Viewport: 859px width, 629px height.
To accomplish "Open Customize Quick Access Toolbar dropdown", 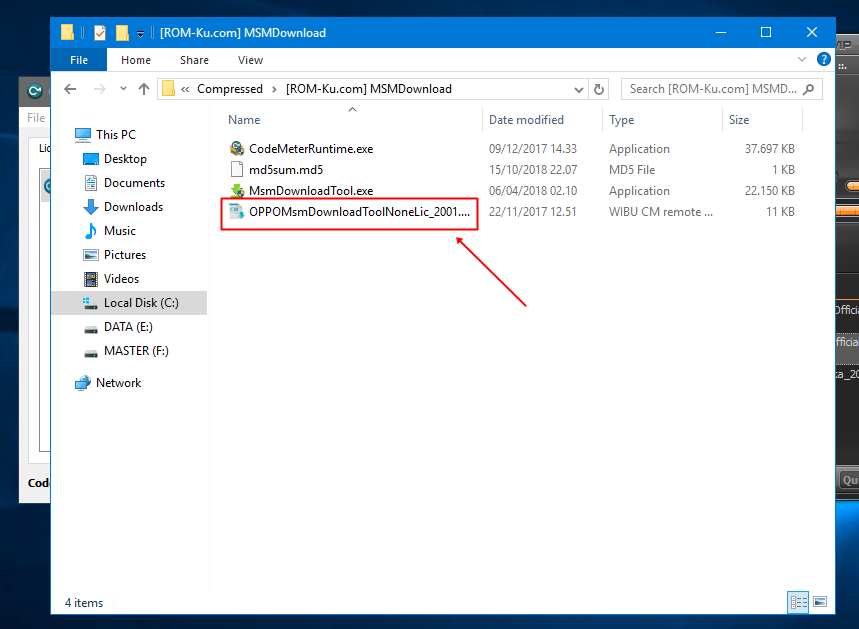I will 140,33.
